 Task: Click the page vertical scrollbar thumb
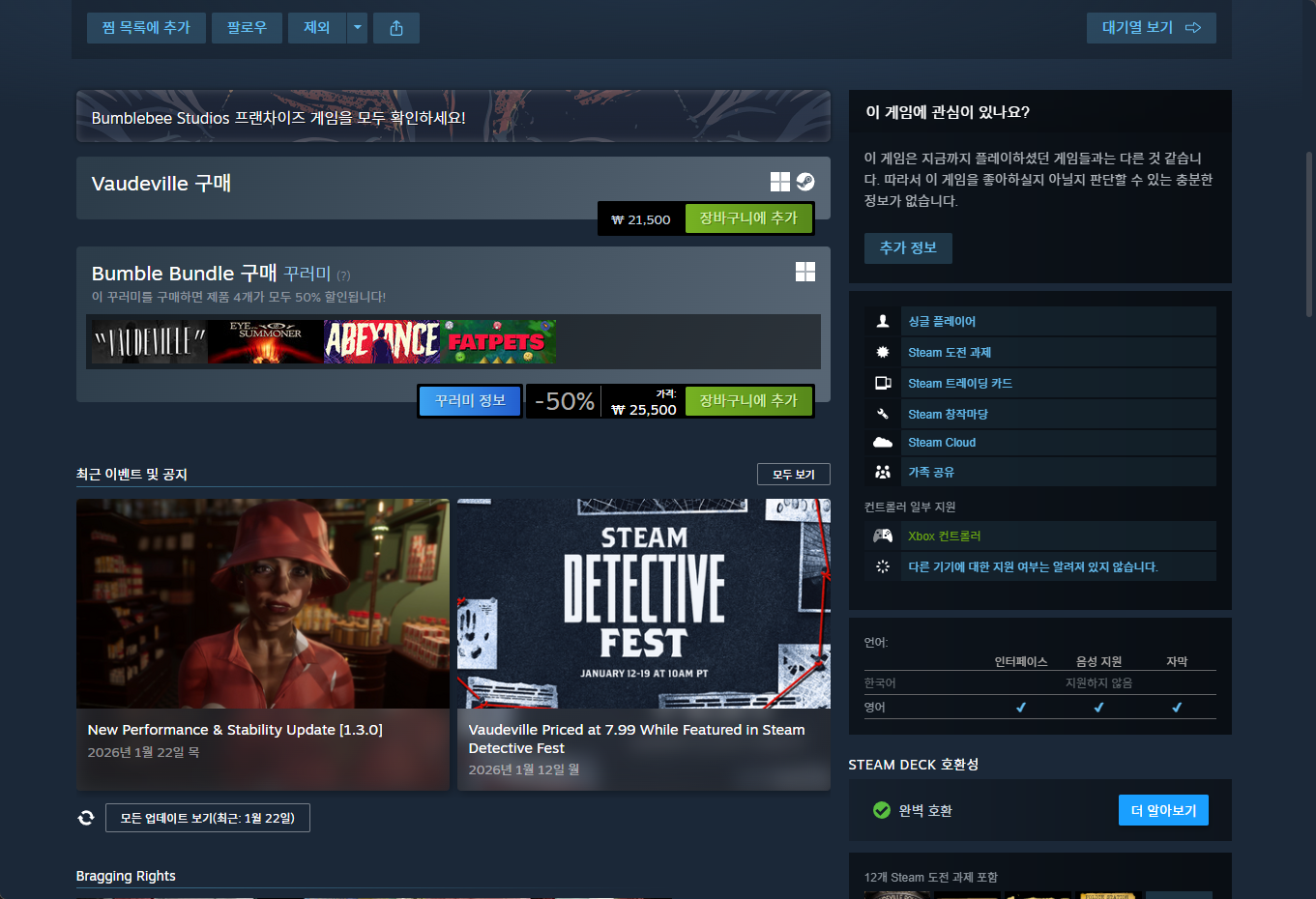1309,234
